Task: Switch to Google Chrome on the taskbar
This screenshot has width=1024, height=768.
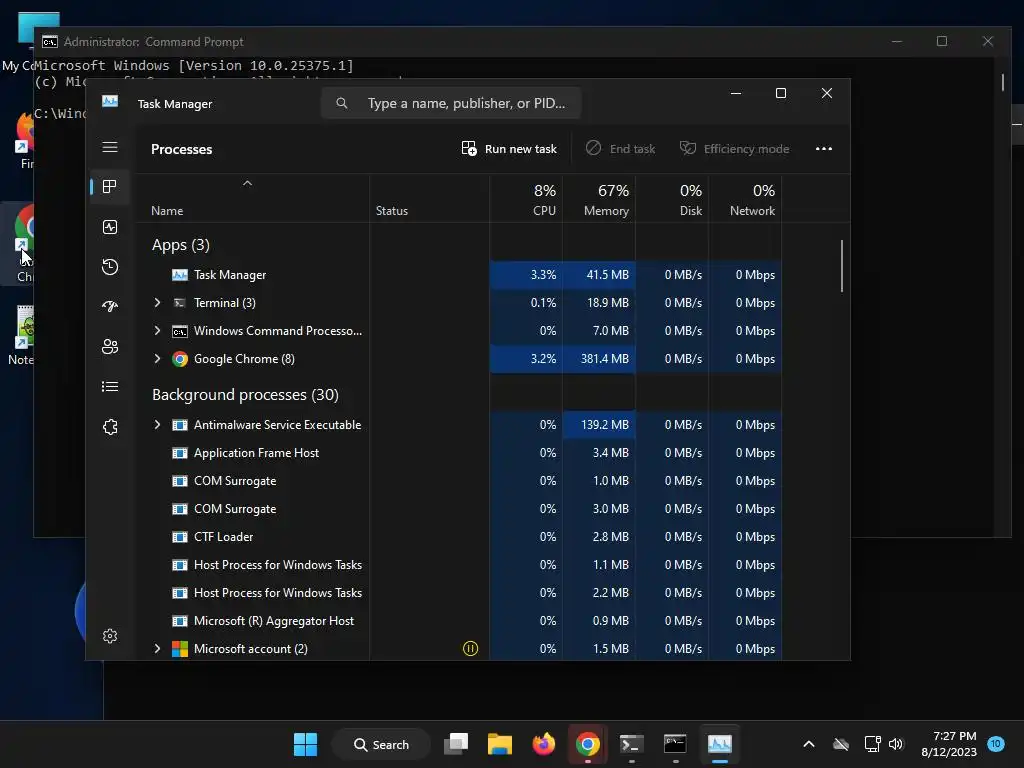Action: pyautogui.click(x=587, y=744)
